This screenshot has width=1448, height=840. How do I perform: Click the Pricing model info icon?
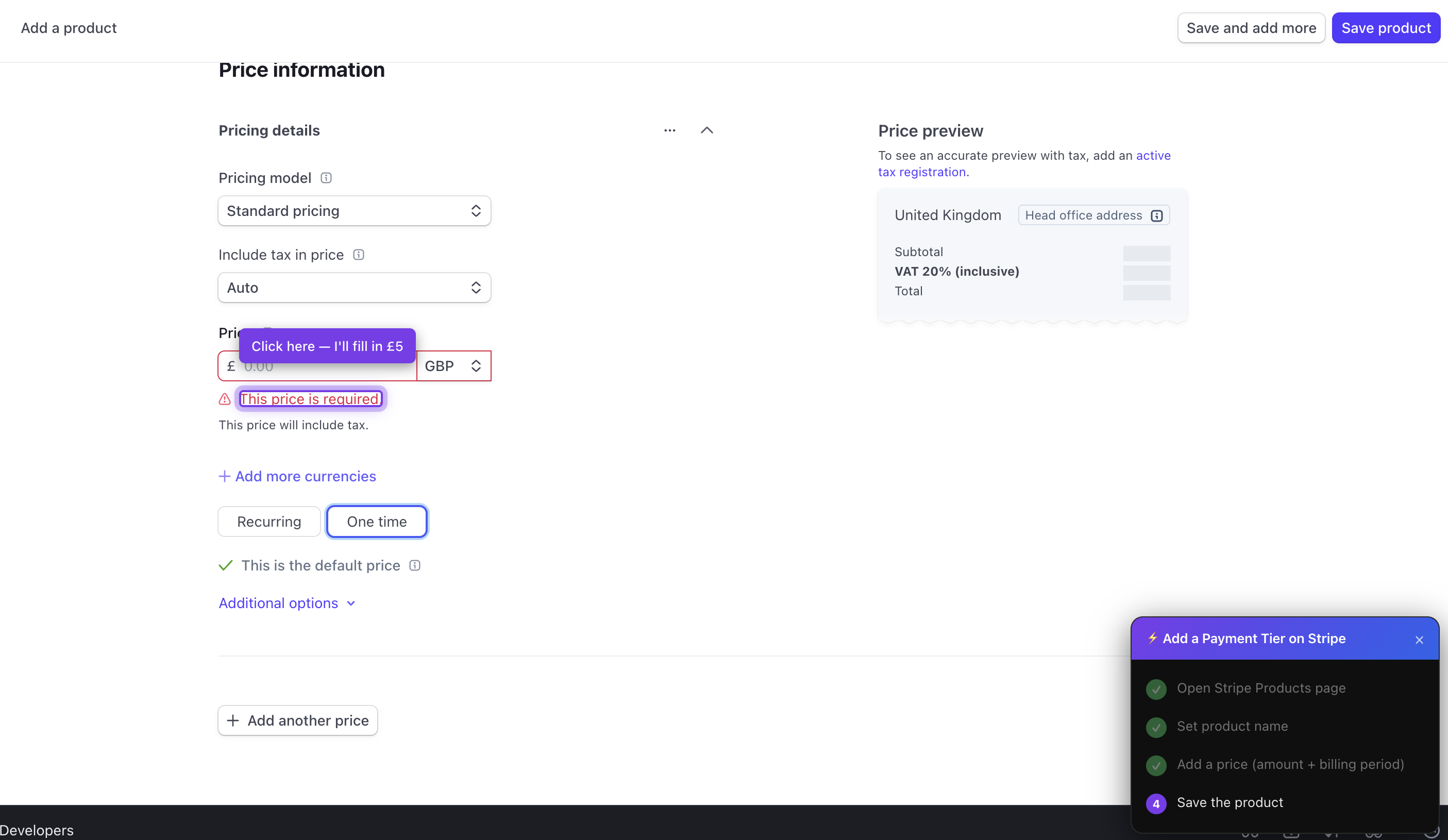click(326, 178)
